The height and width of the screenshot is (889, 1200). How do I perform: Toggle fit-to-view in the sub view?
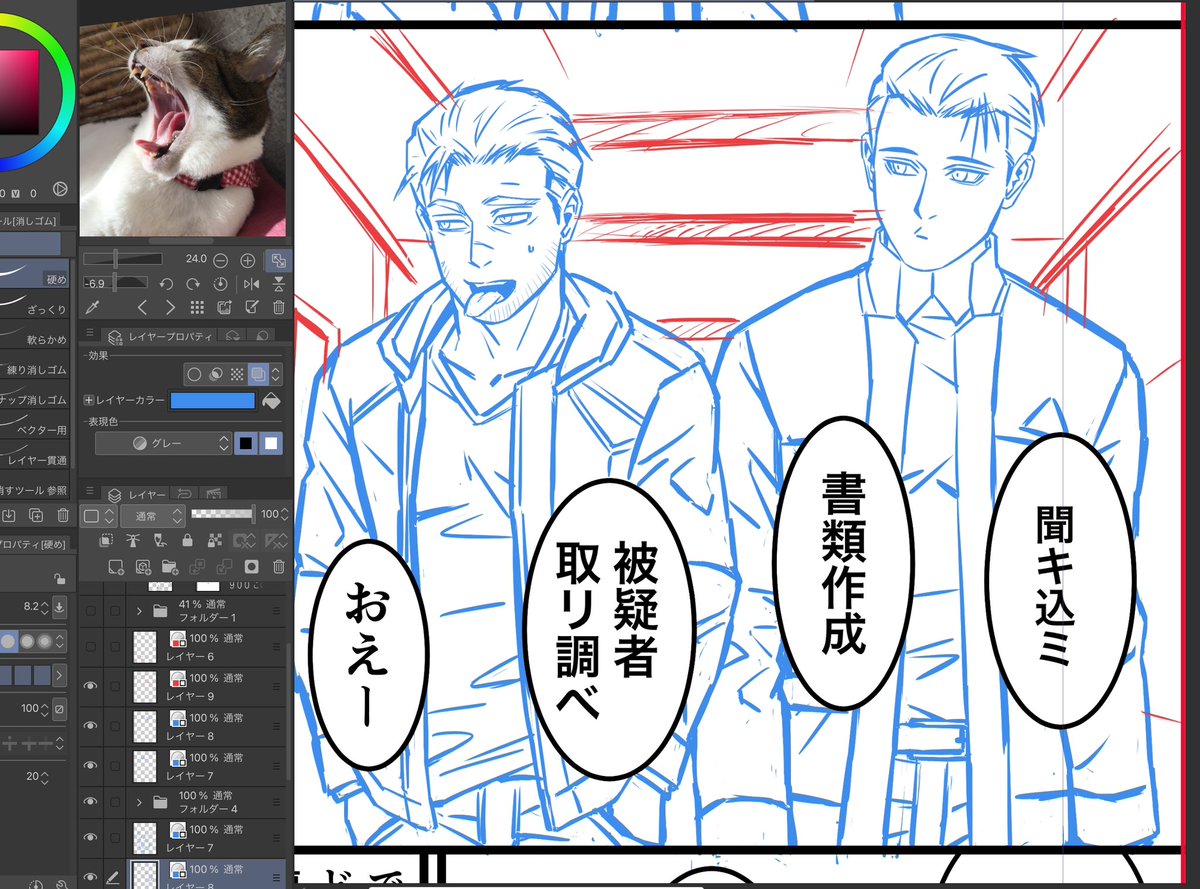[x=277, y=260]
